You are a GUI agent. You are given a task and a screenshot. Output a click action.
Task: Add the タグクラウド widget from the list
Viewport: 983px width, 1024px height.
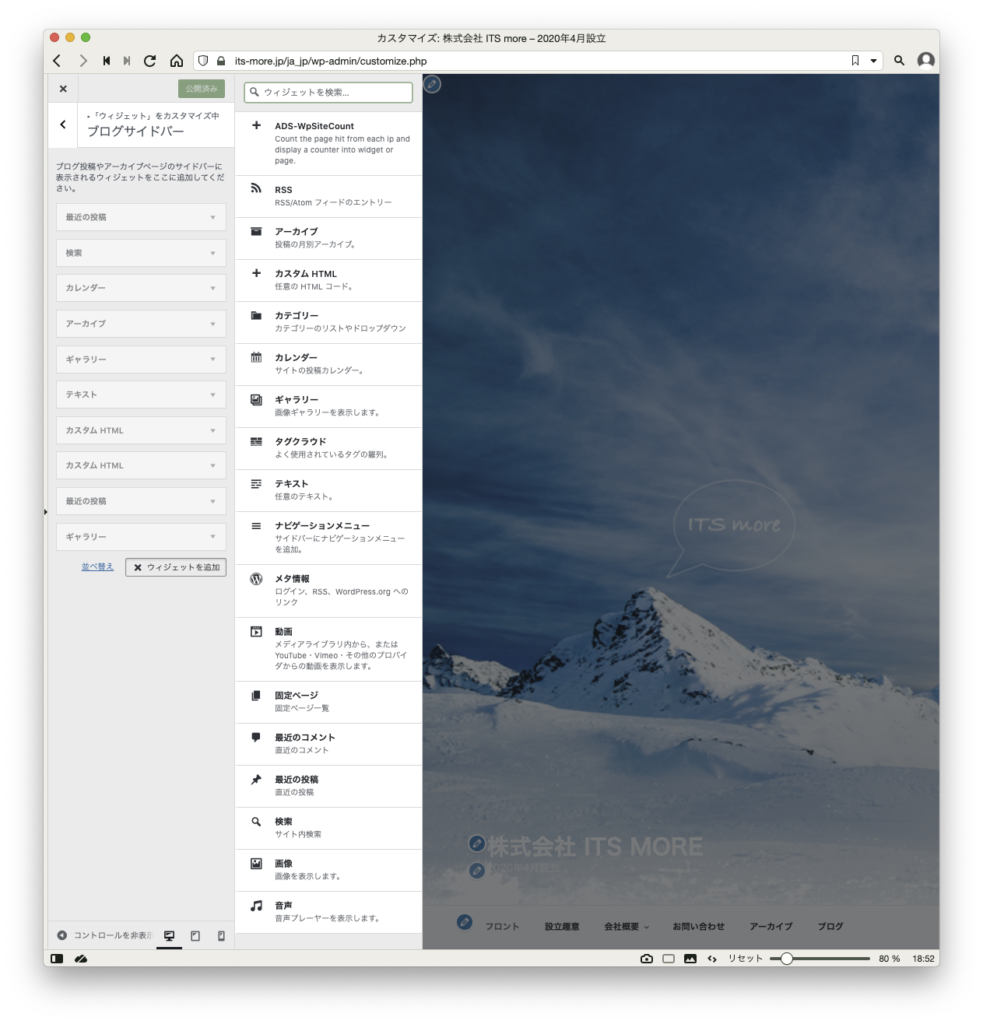328,448
